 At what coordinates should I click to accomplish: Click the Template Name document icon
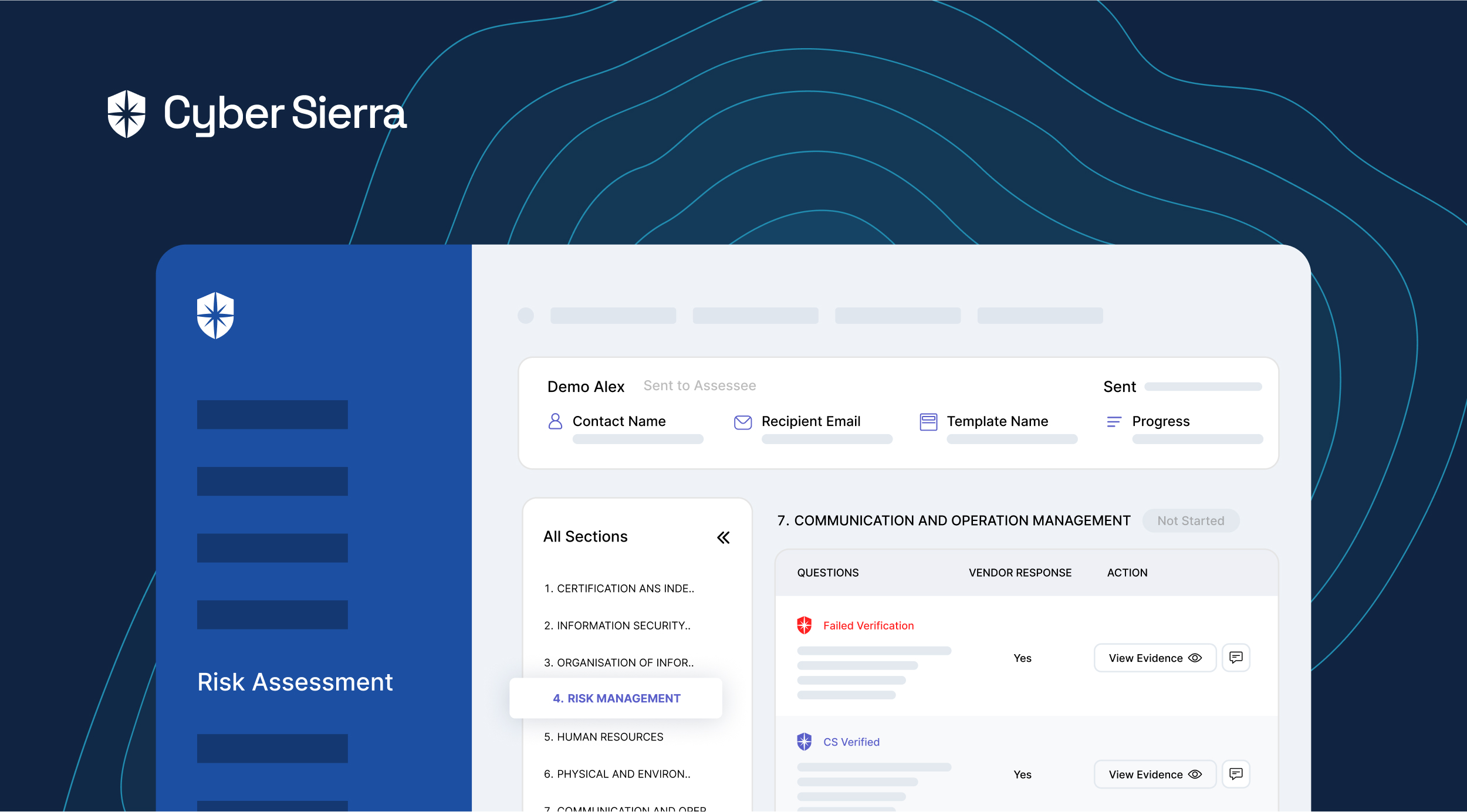(x=928, y=422)
